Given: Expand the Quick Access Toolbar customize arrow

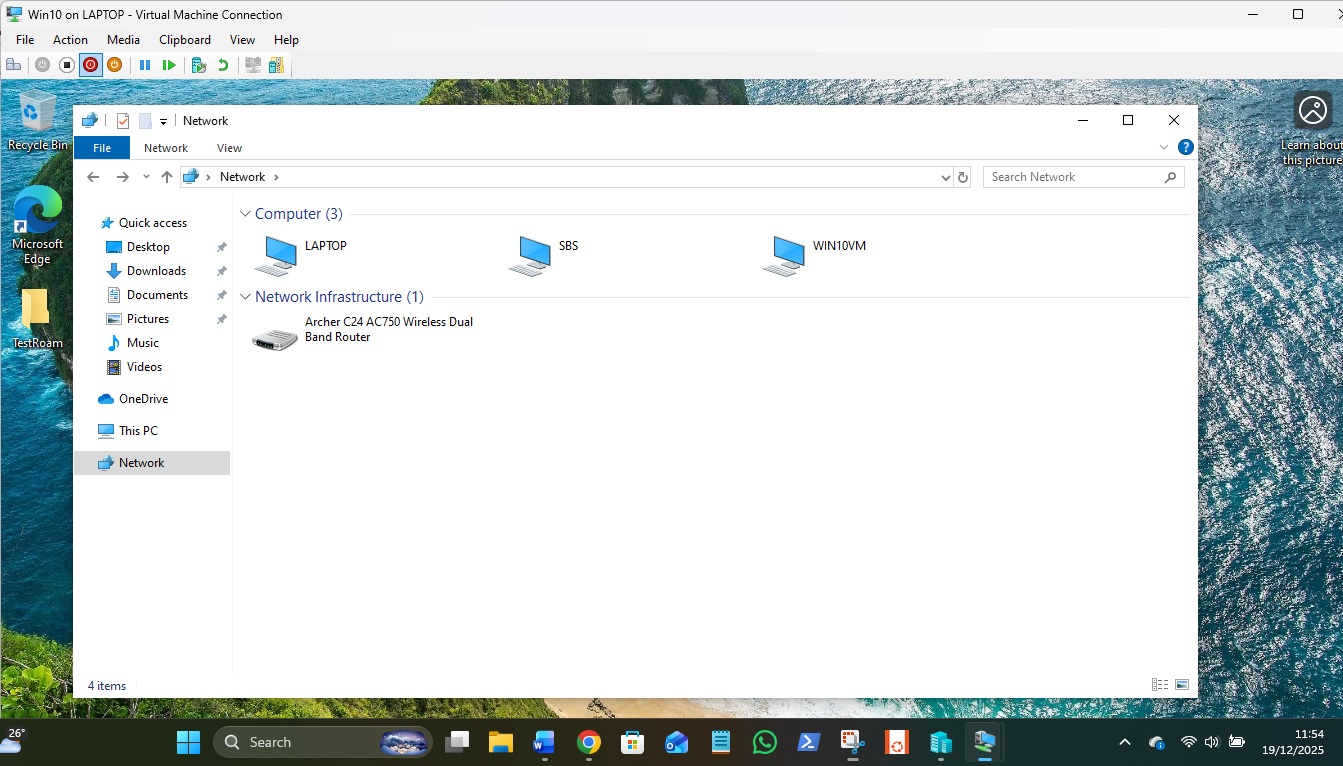Looking at the screenshot, I should pos(163,121).
